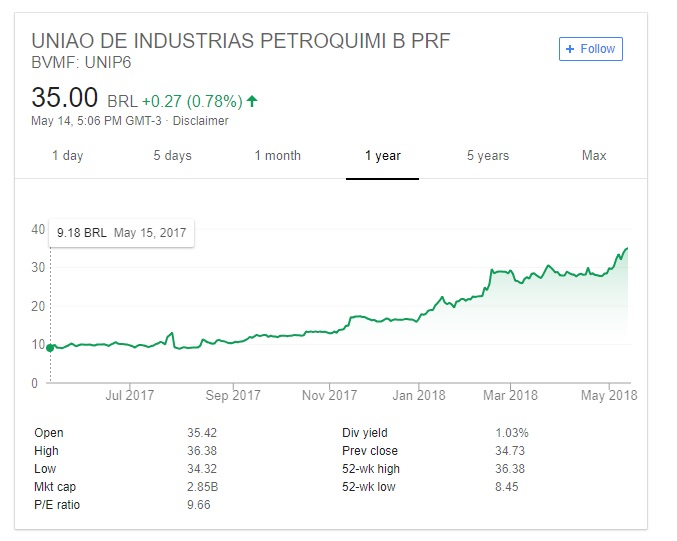Show the Max chart range
Screen dimensions: 677x541
(x=594, y=155)
